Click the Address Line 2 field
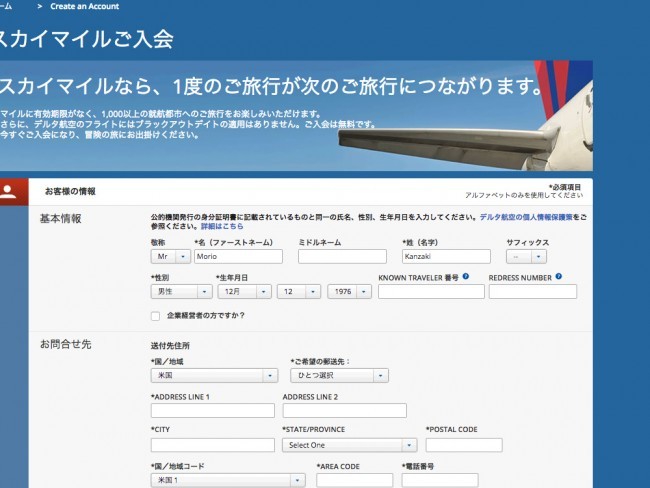This screenshot has width=650, height=488. point(344,411)
